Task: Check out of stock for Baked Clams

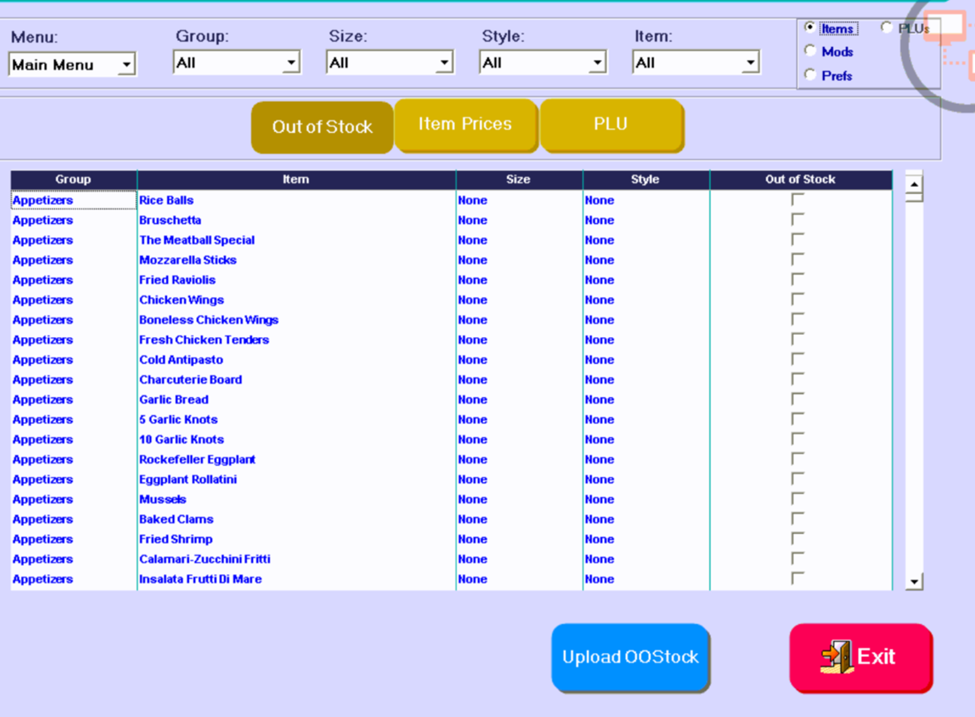Action: [x=797, y=518]
